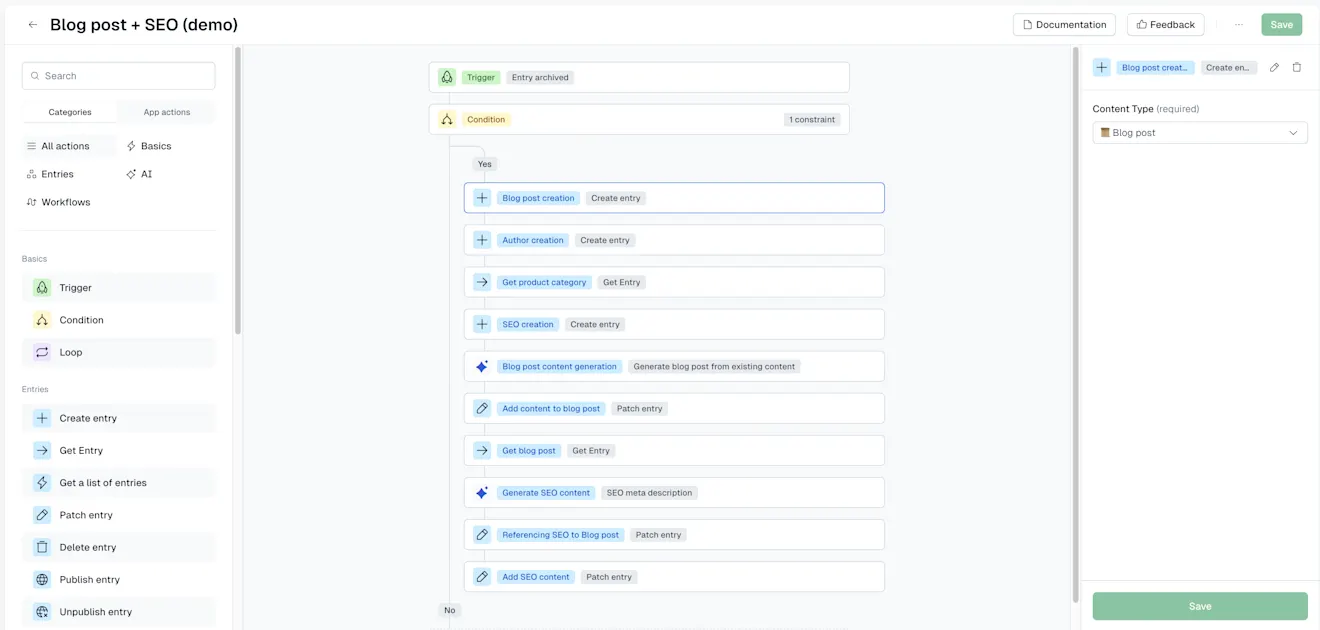Click the pencil icon on the Add SEO content step
1320x630 pixels.
pyautogui.click(x=481, y=576)
